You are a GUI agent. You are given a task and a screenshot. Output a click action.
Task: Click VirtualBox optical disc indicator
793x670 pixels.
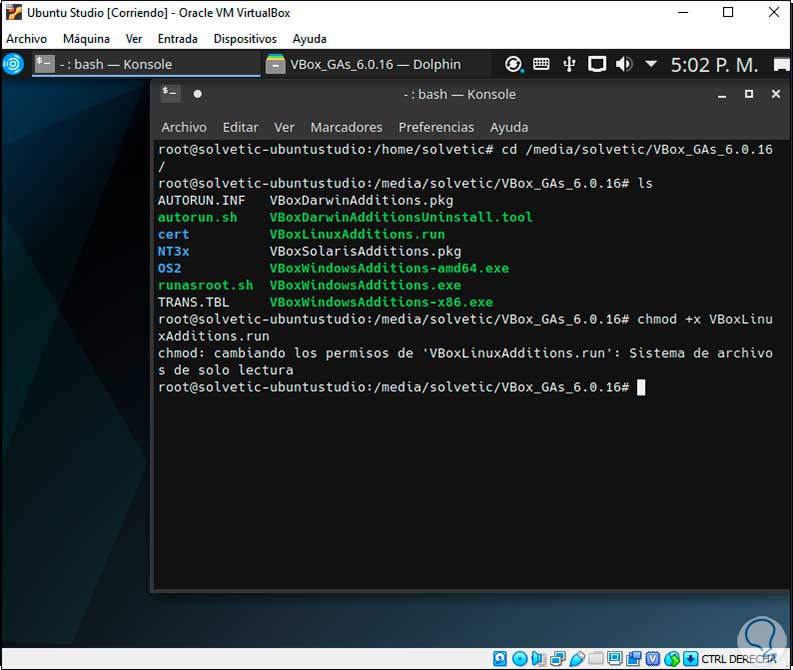pyautogui.click(x=519, y=658)
